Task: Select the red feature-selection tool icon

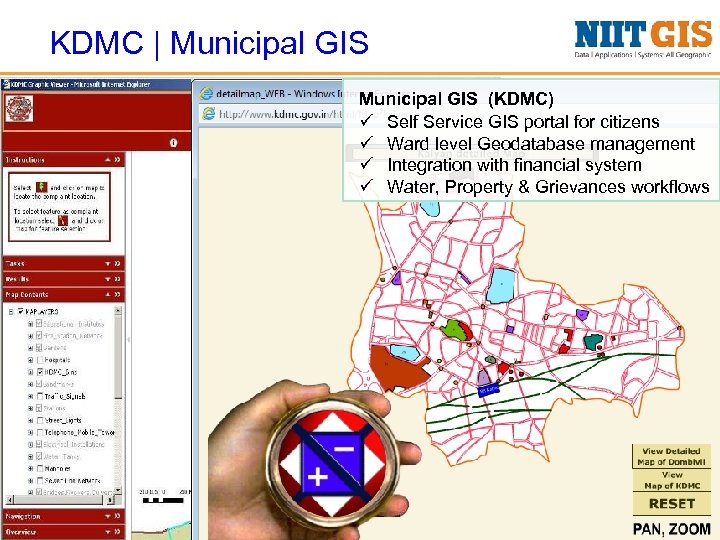Action: coord(63,220)
